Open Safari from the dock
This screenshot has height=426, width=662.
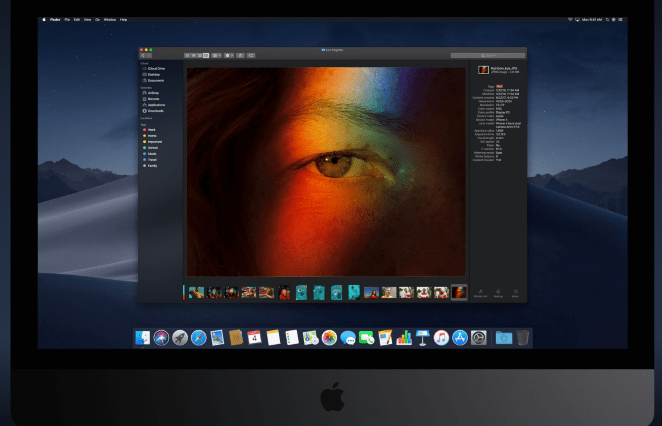198,339
